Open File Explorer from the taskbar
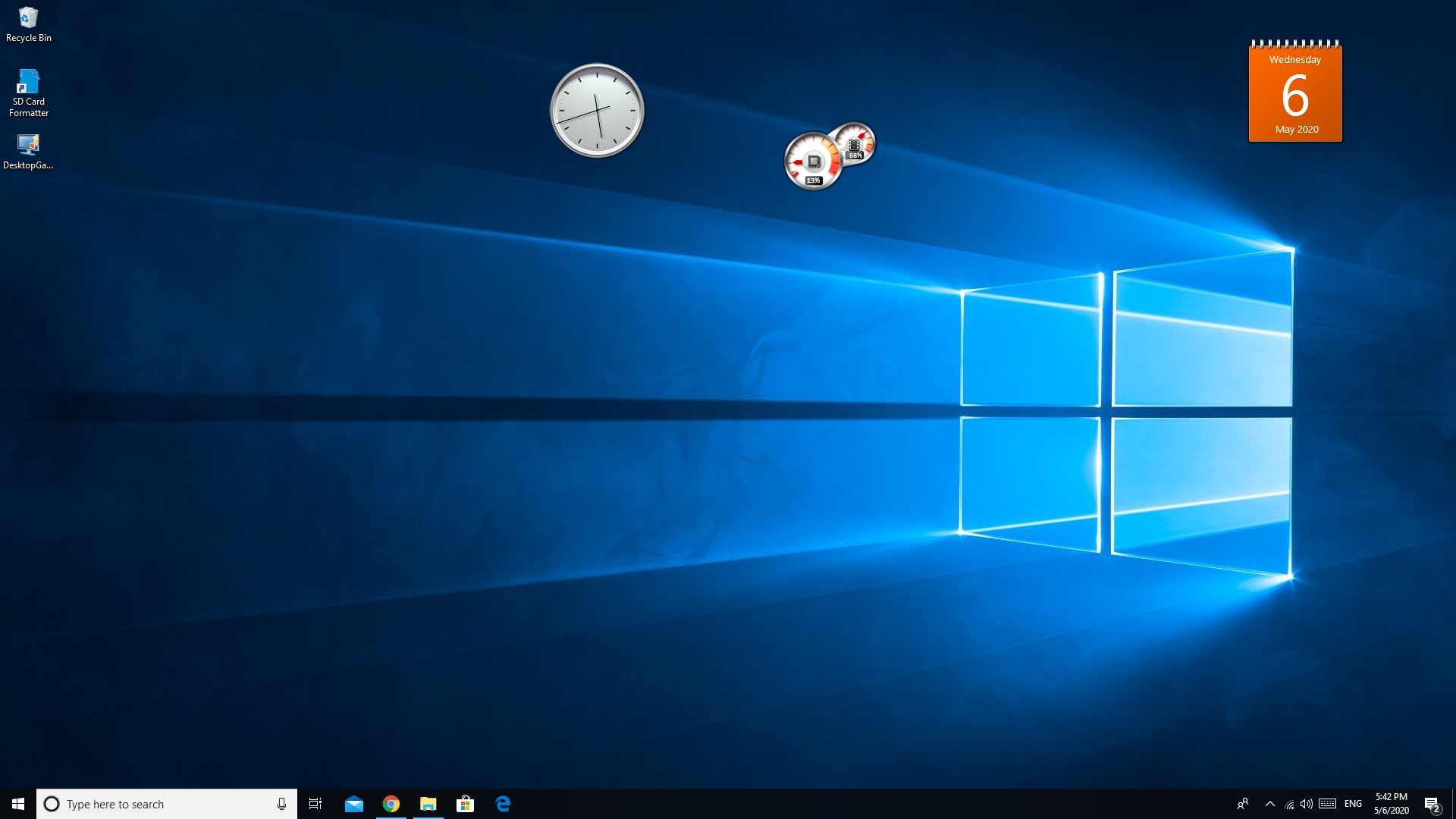Image resolution: width=1456 pixels, height=819 pixels. click(428, 804)
